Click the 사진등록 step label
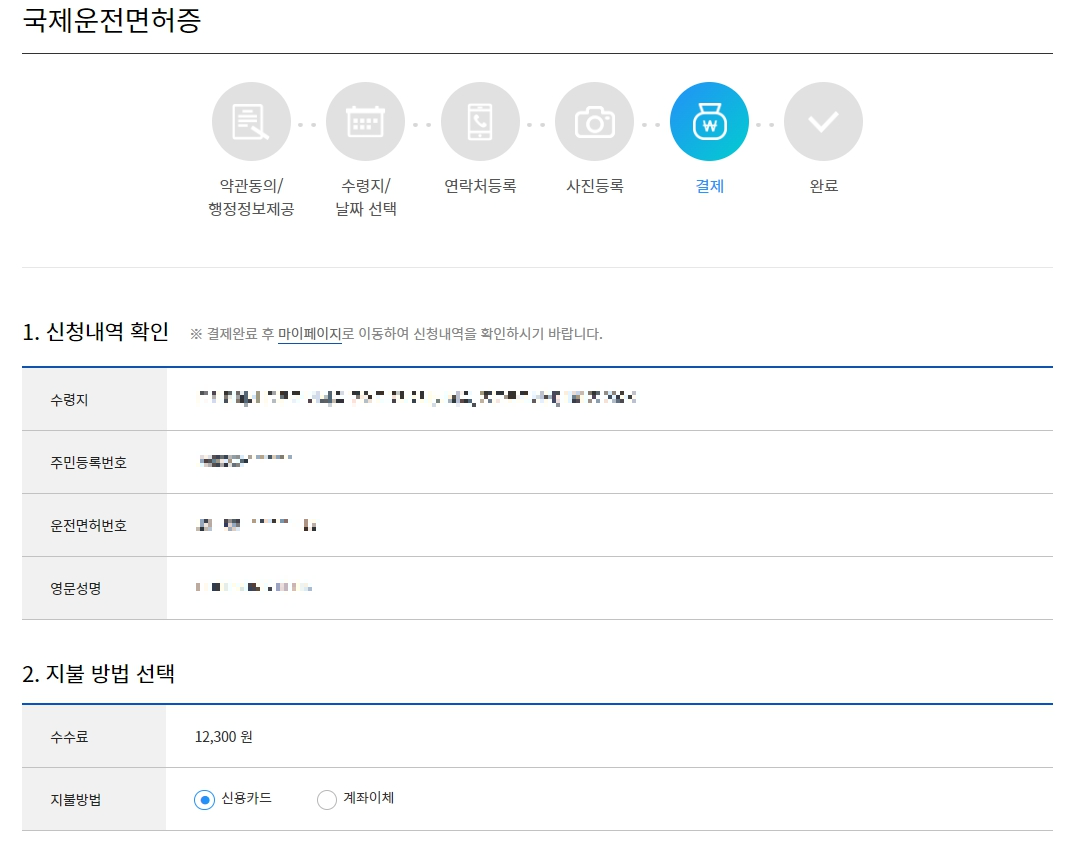This screenshot has width=1089, height=843. click(x=595, y=186)
